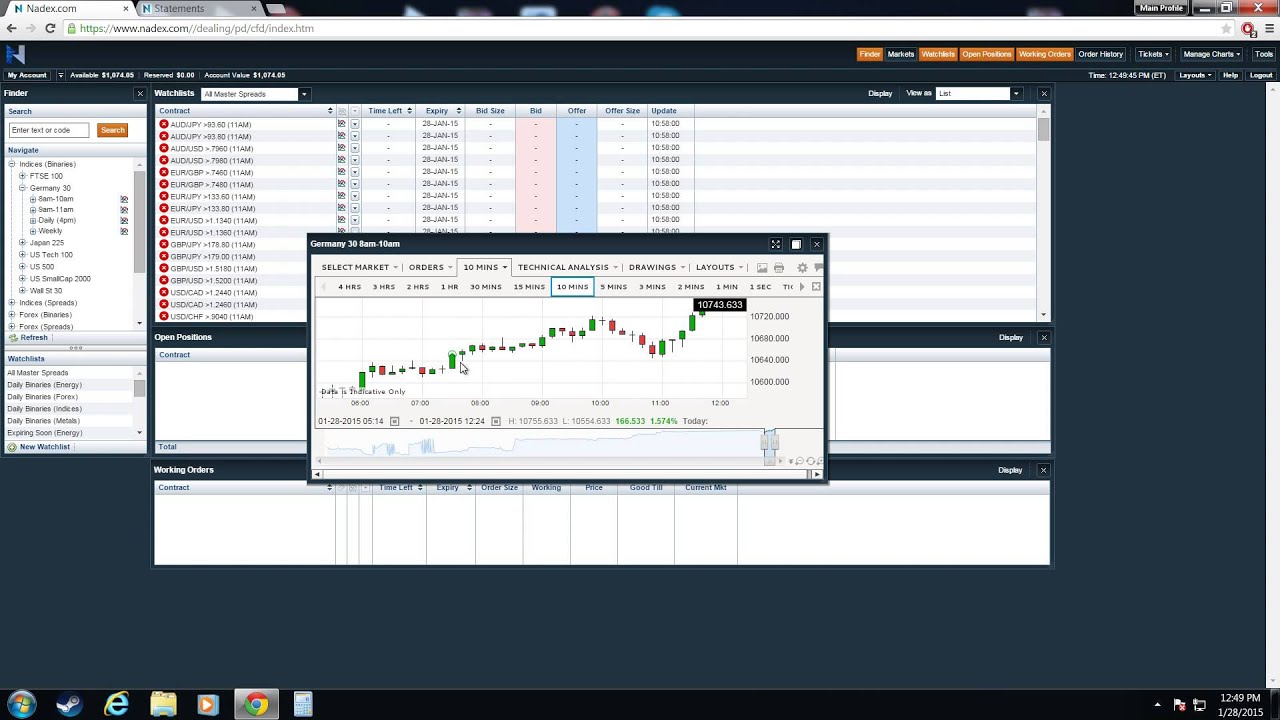
Task: Open the Layouts dropdown in header
Action: (x=1196, y=75)
